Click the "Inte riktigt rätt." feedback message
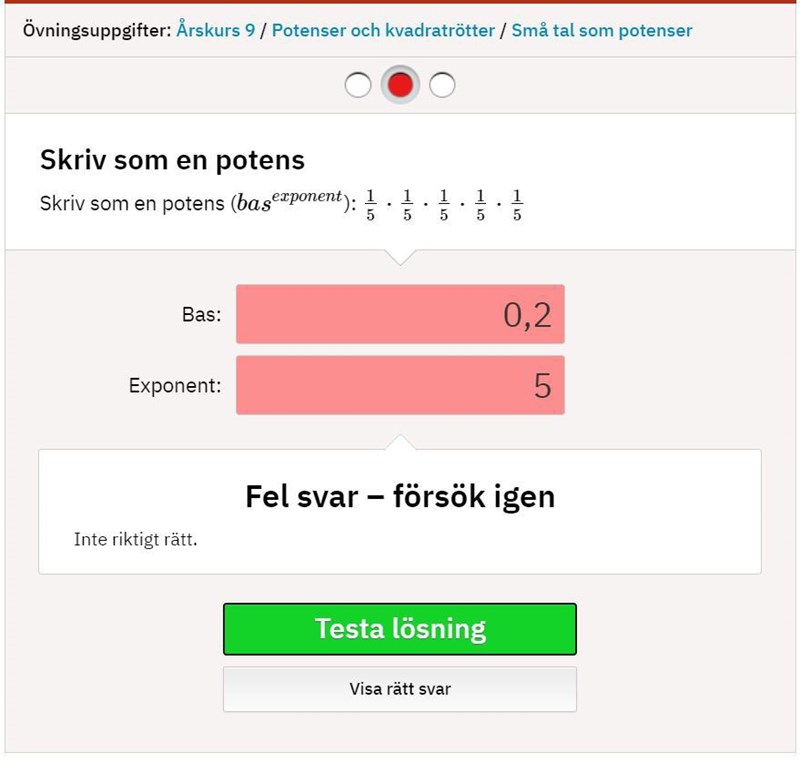The image size is (800, 763). 136,540
